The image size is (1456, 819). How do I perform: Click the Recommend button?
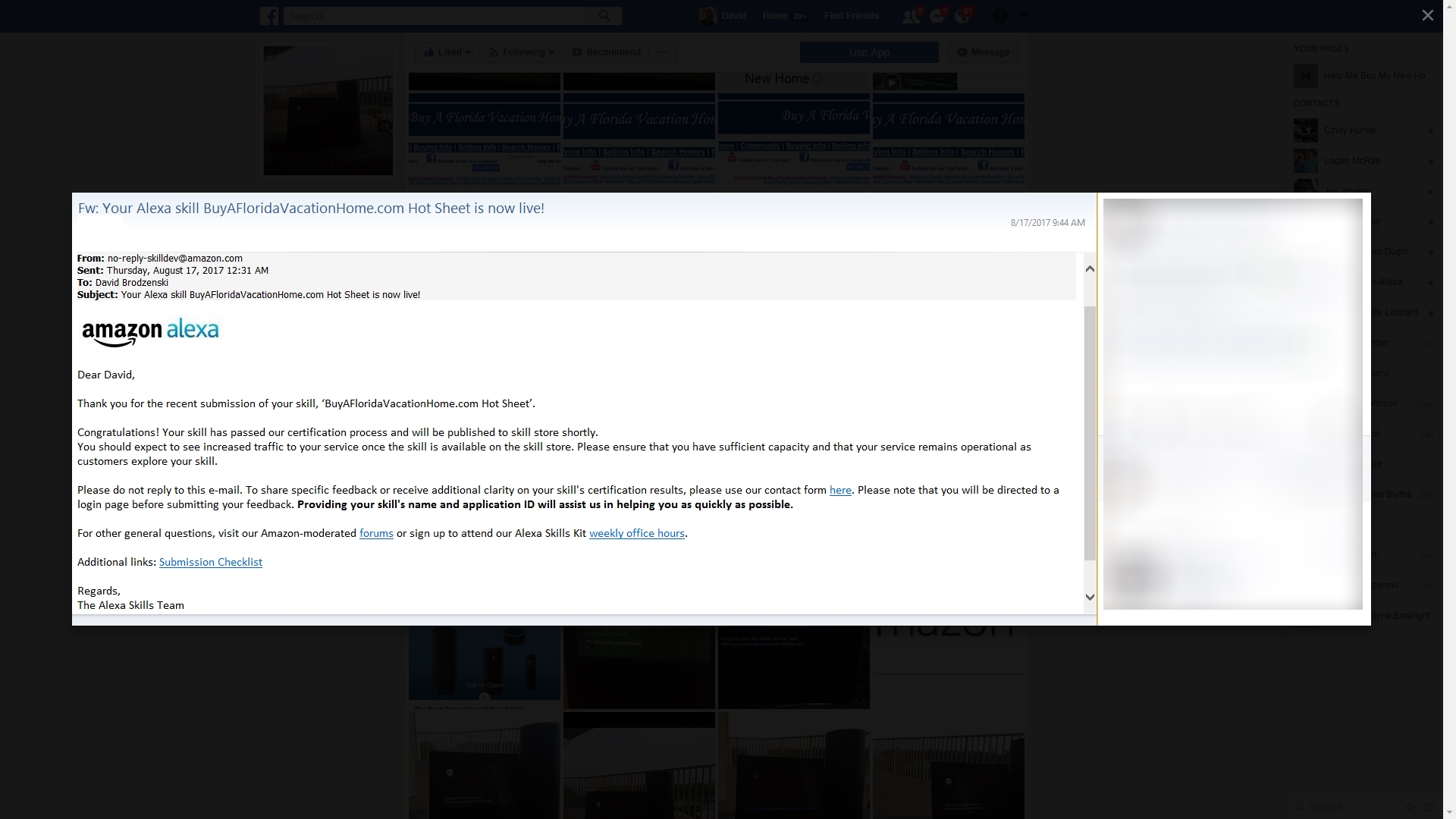(x=607, y=52)
